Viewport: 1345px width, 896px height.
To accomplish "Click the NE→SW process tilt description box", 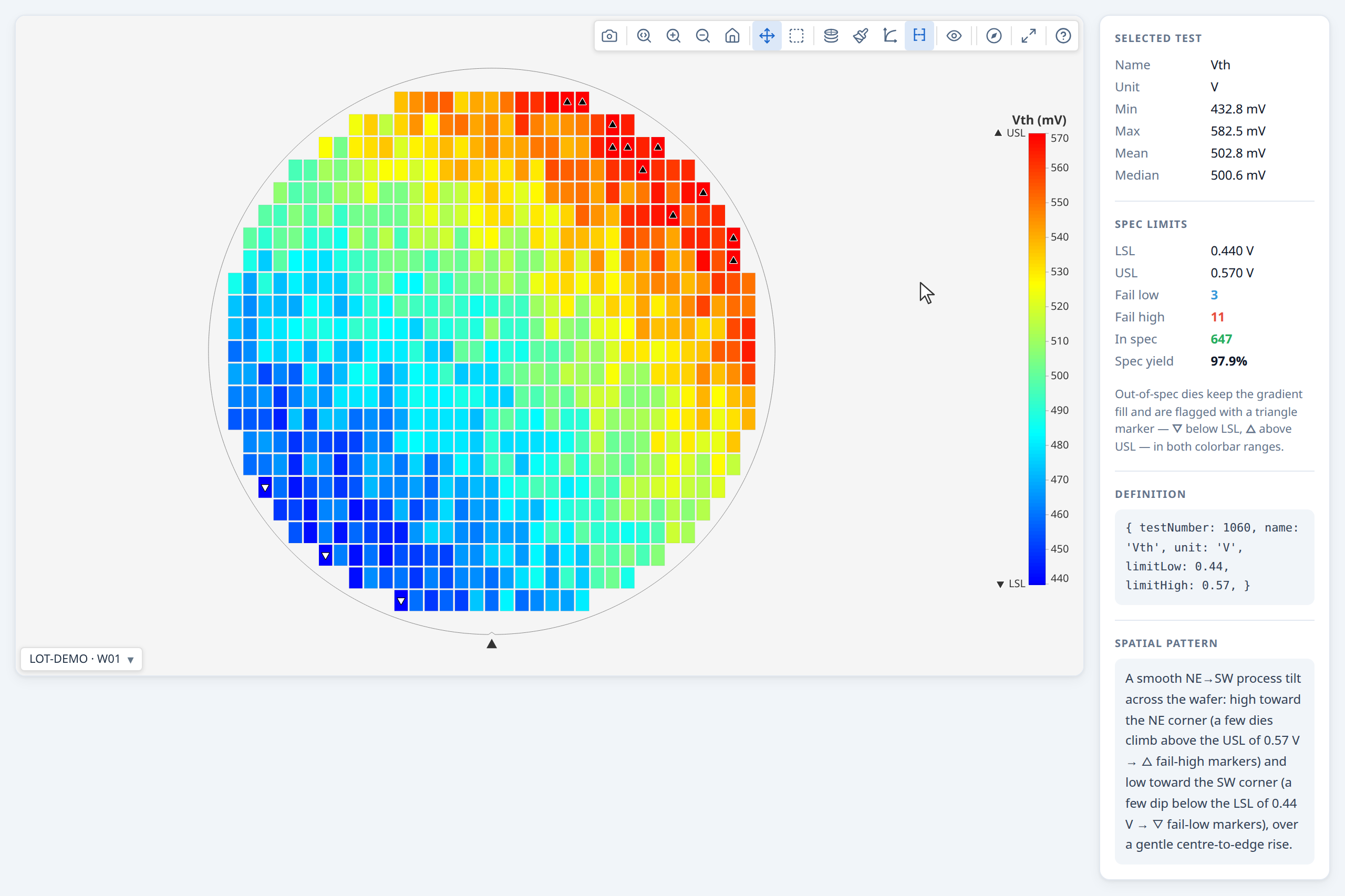I will click(x=1214, y=761).
